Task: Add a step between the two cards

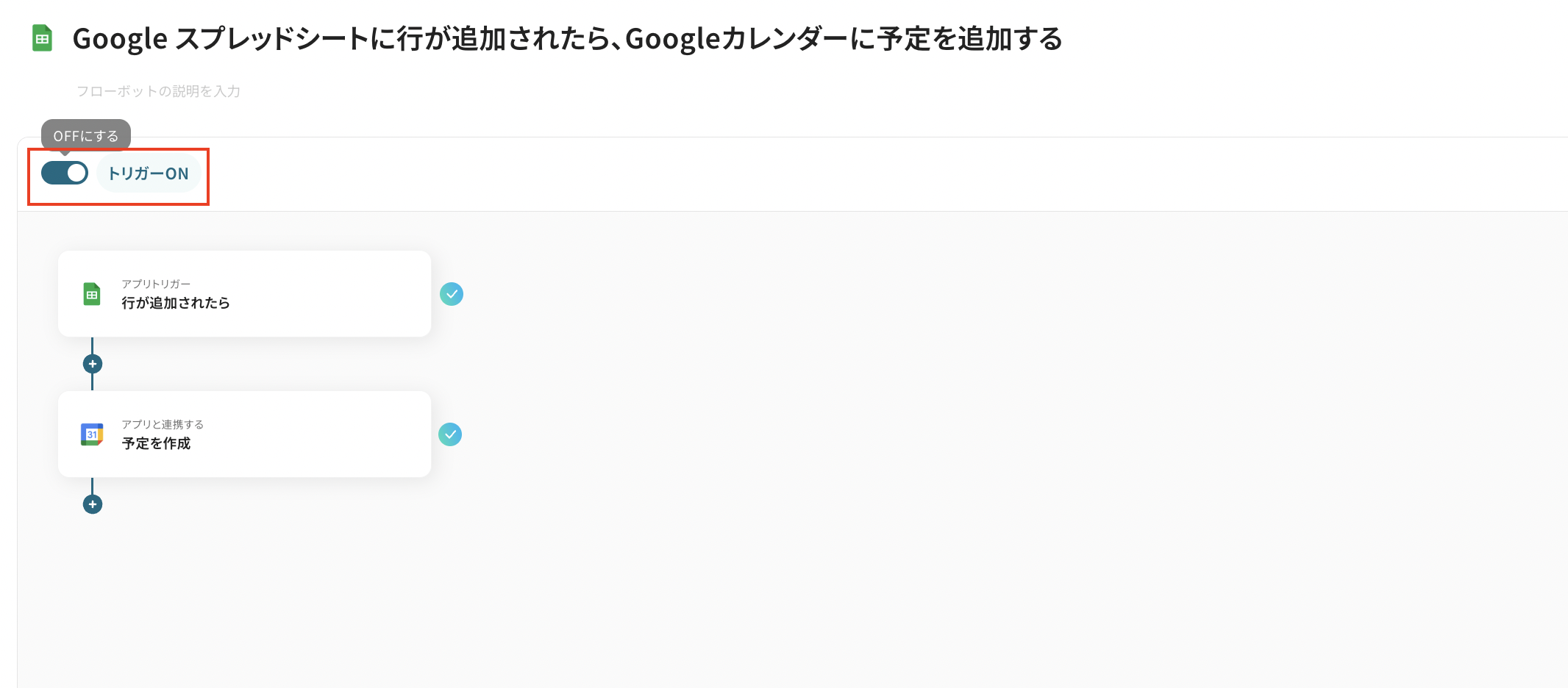Action: [93, 364]
